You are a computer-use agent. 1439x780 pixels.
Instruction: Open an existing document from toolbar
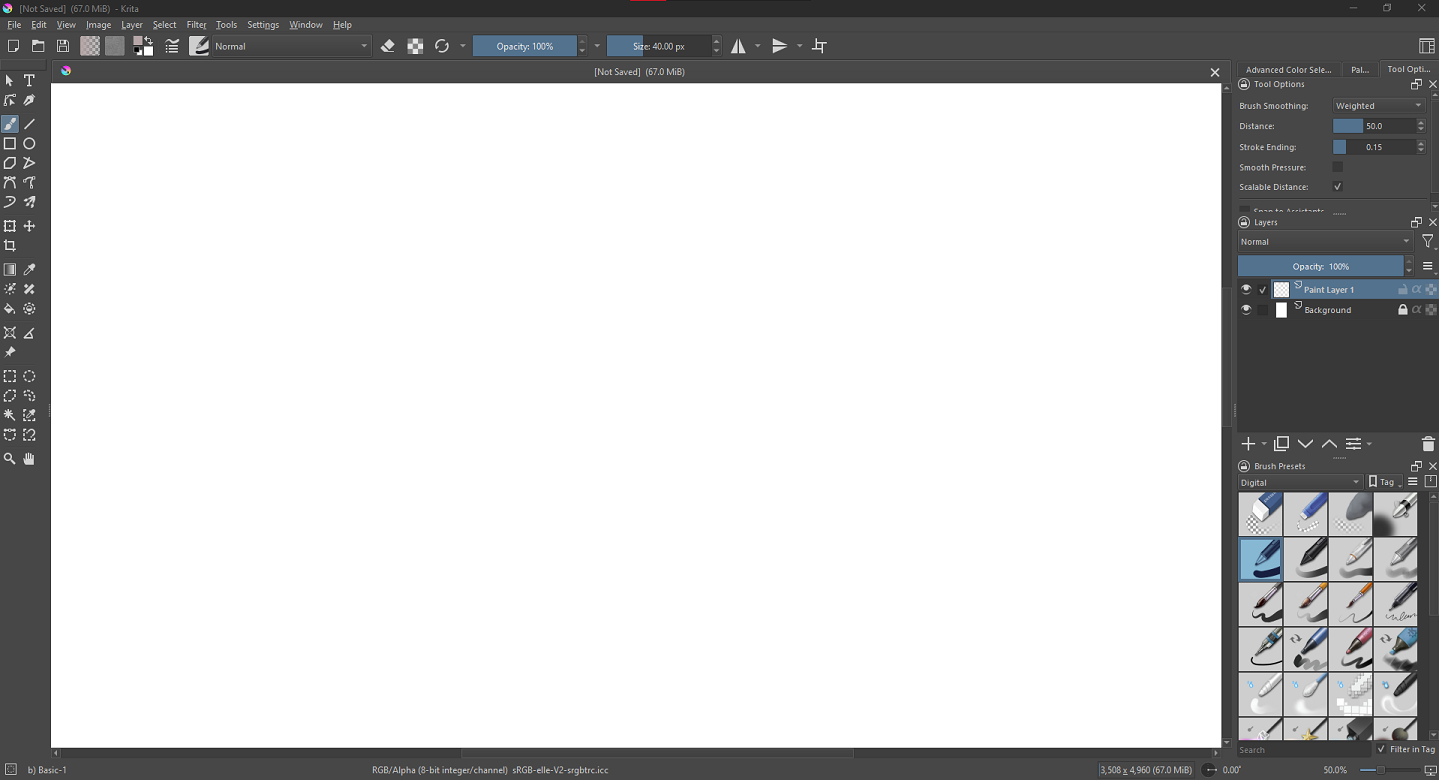click(38, 46)
